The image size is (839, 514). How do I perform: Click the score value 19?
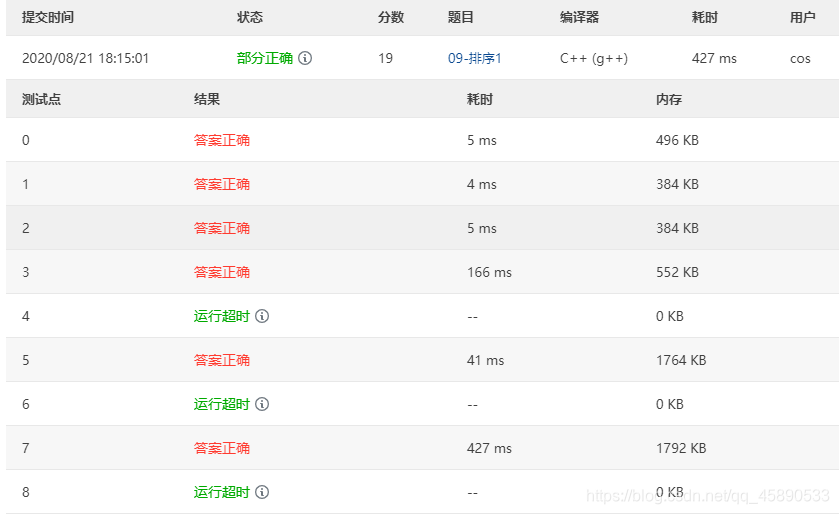point(385,58)
